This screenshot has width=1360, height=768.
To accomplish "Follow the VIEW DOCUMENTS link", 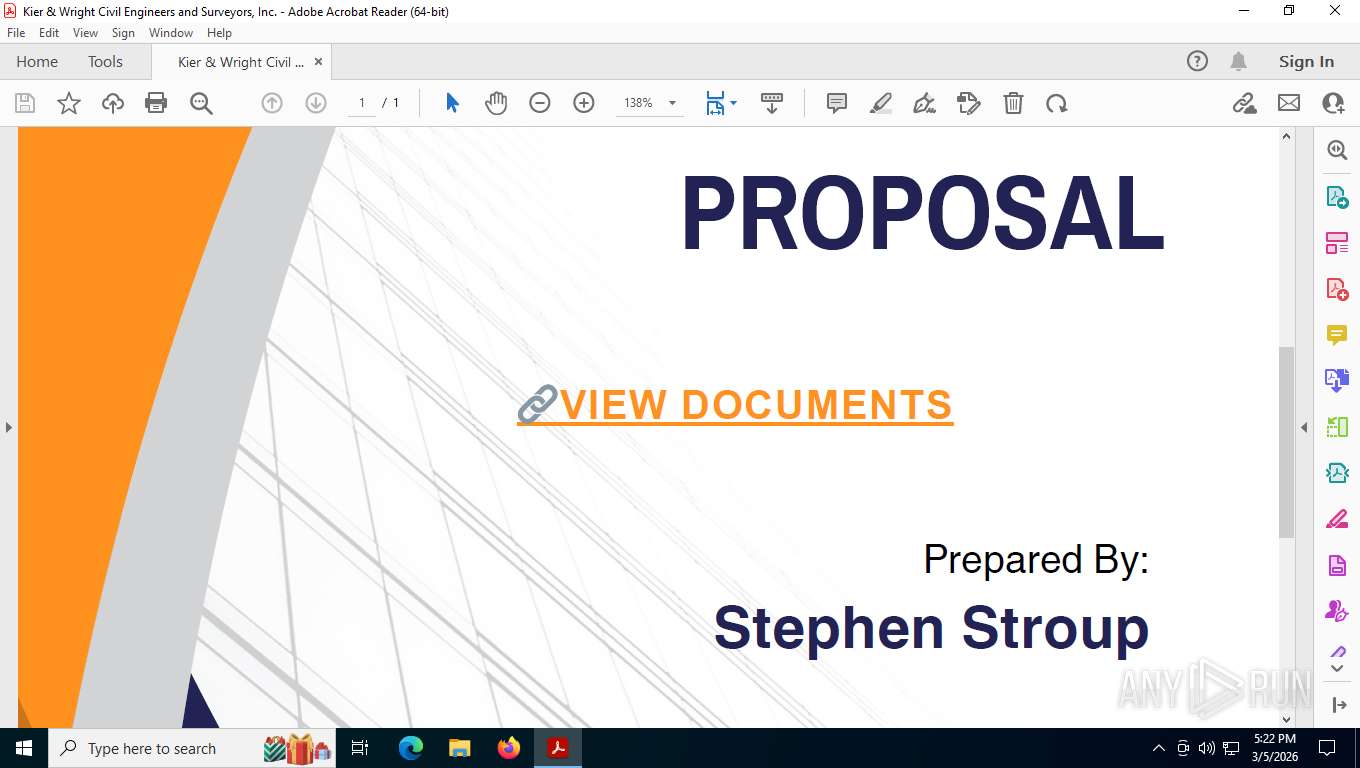I will pos(735,405).
